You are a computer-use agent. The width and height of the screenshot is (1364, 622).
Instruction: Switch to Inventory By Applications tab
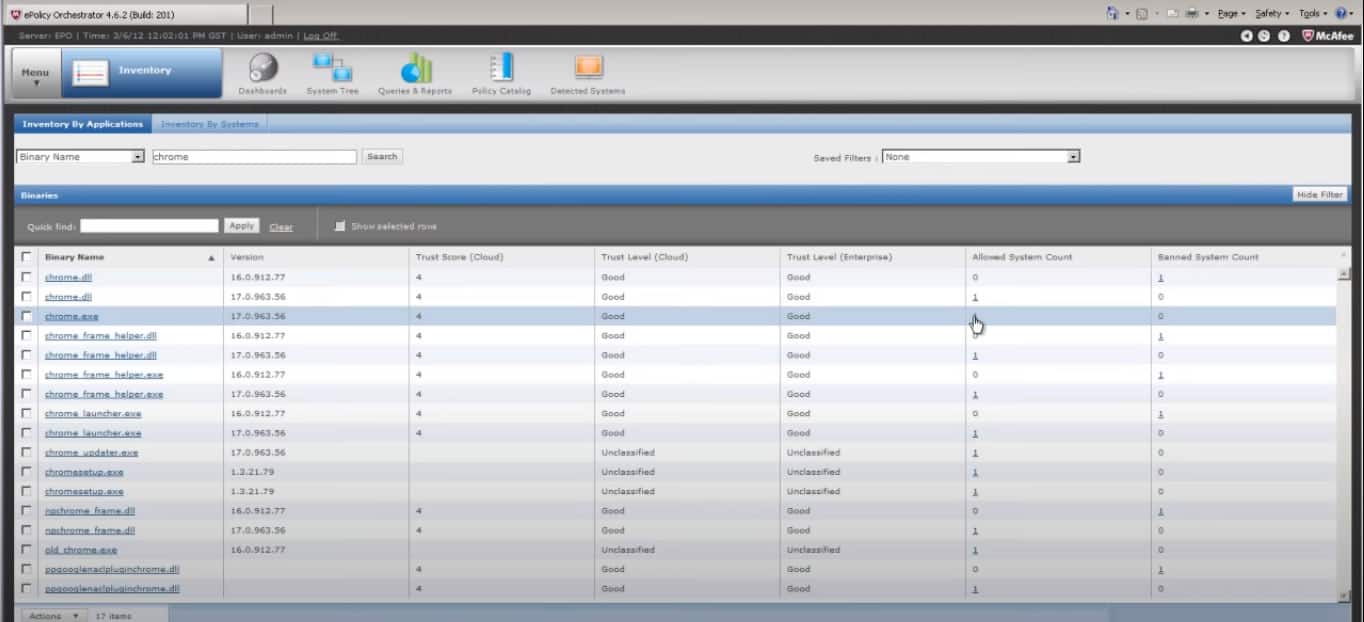pyautogui.click(x=82, y=124)
